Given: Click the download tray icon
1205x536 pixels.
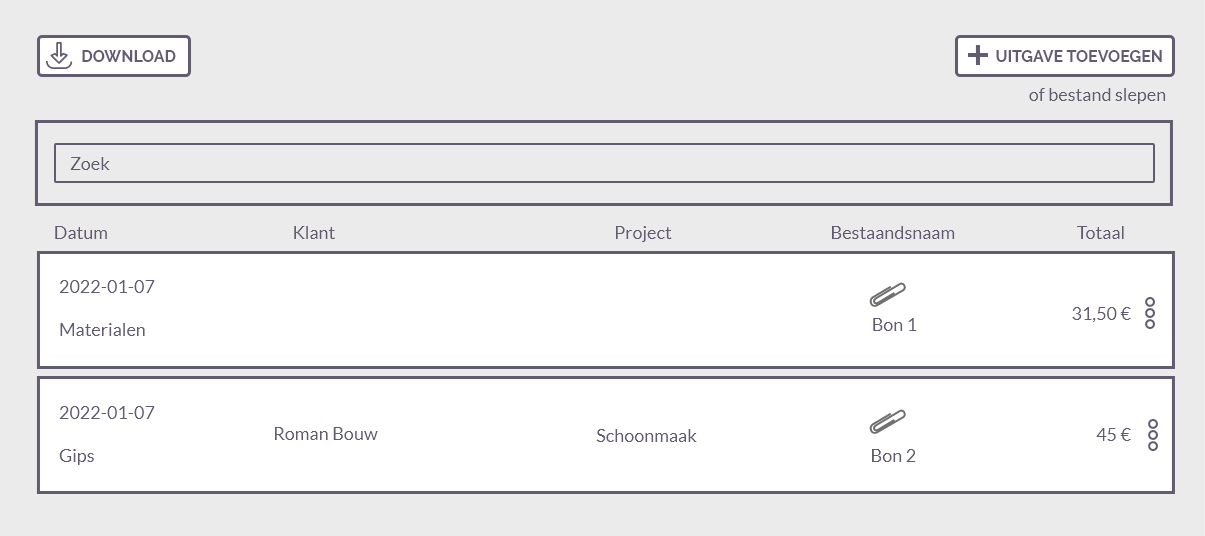Looking at the screenshot, I should point(60,56).
